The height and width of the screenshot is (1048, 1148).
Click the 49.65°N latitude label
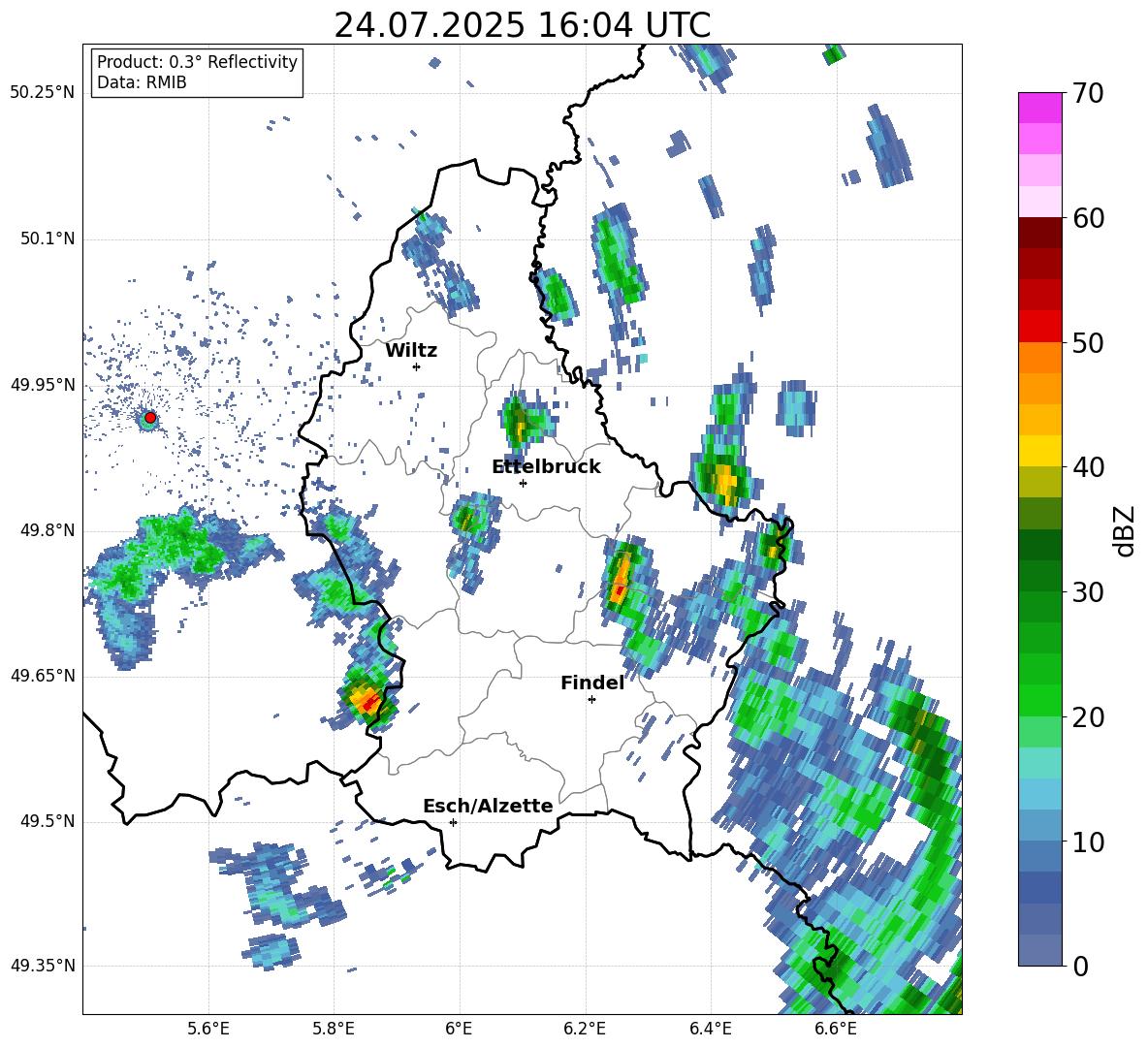[x=43, y=676]
